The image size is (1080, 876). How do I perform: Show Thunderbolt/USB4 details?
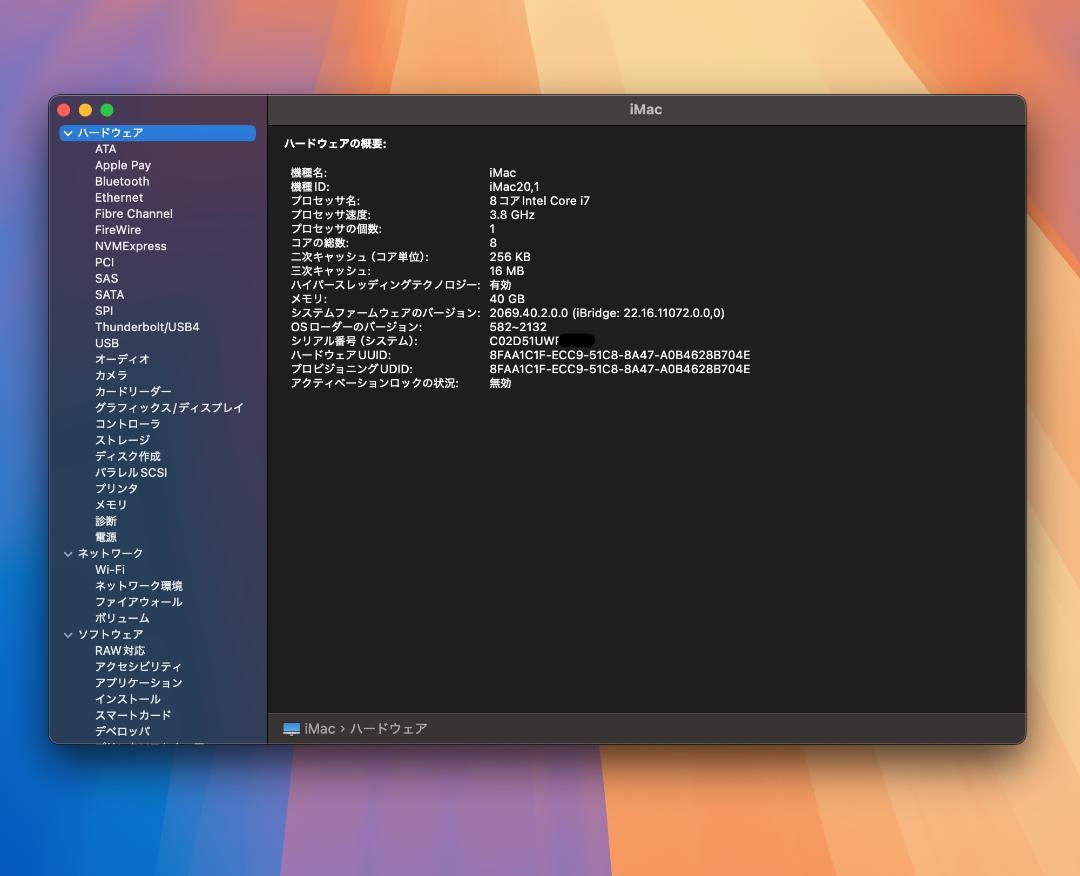pyautogui.click(x=147, y=327)
